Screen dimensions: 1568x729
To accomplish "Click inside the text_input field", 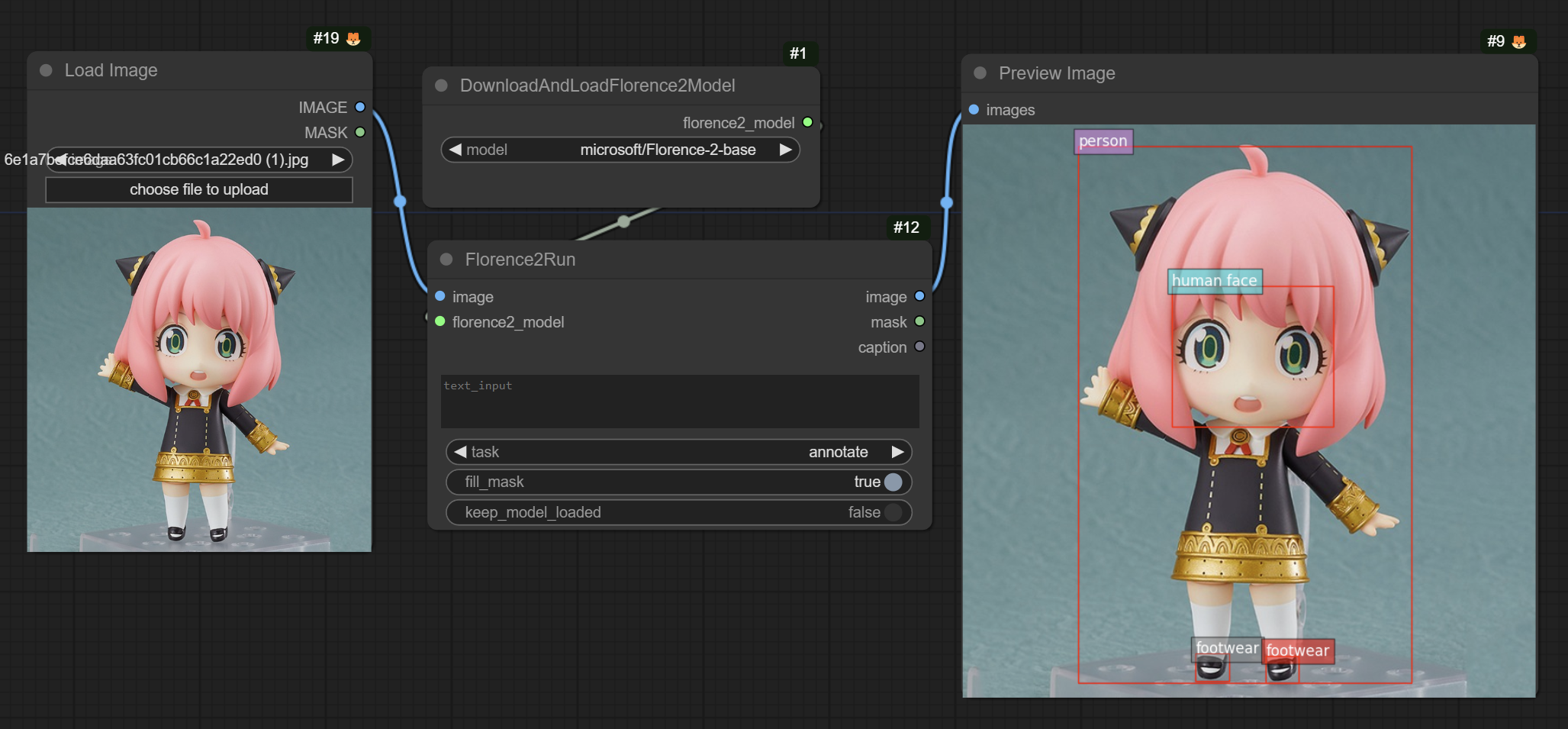I will 680,401.
